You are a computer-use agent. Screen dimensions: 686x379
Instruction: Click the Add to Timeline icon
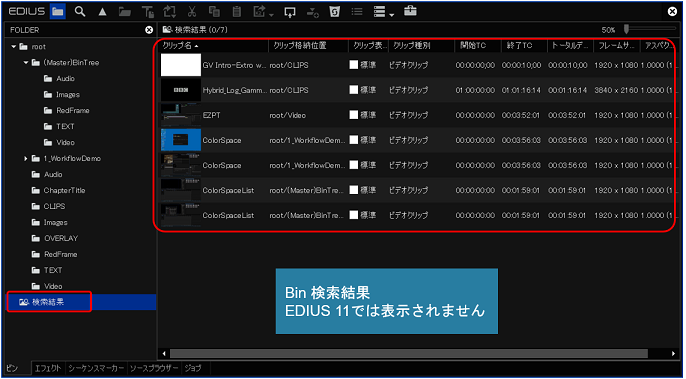pyautogui.click(x=312, y=12)
